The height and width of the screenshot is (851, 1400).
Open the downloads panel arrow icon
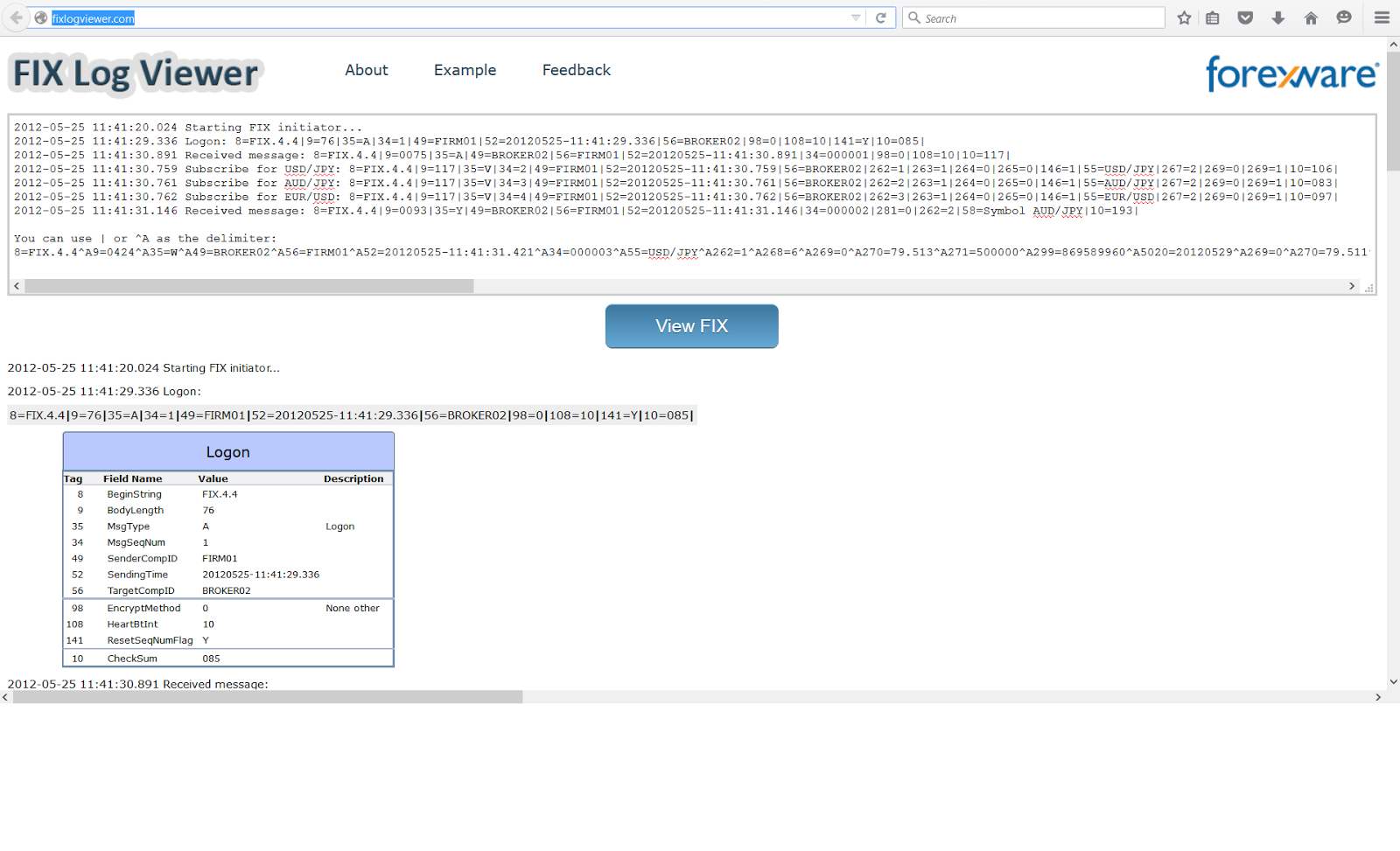tap(1277, 17)
